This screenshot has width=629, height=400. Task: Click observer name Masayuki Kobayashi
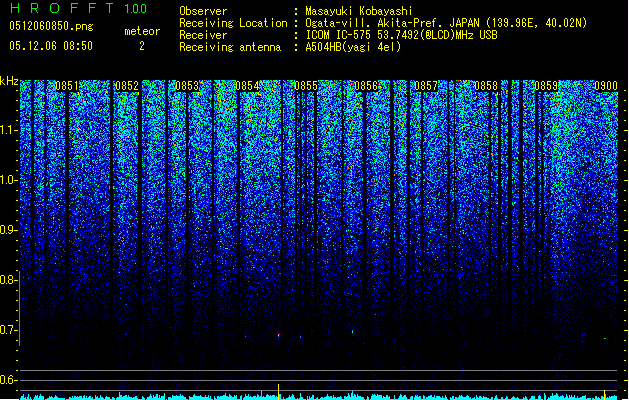[x=359, y=11]
